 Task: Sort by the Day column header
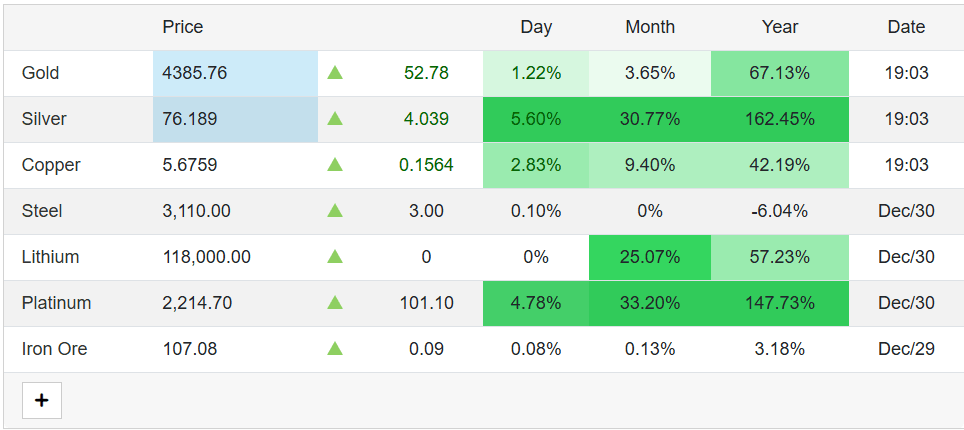pos(536,27)
